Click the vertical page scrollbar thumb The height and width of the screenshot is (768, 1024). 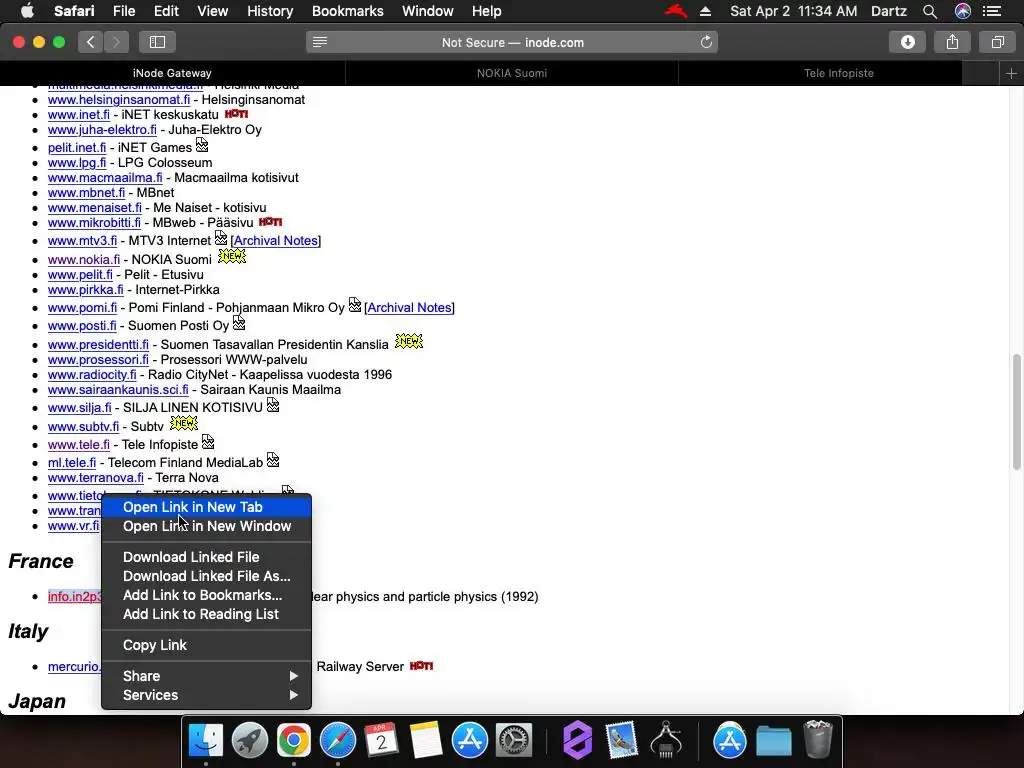(x=1016, y=411)
